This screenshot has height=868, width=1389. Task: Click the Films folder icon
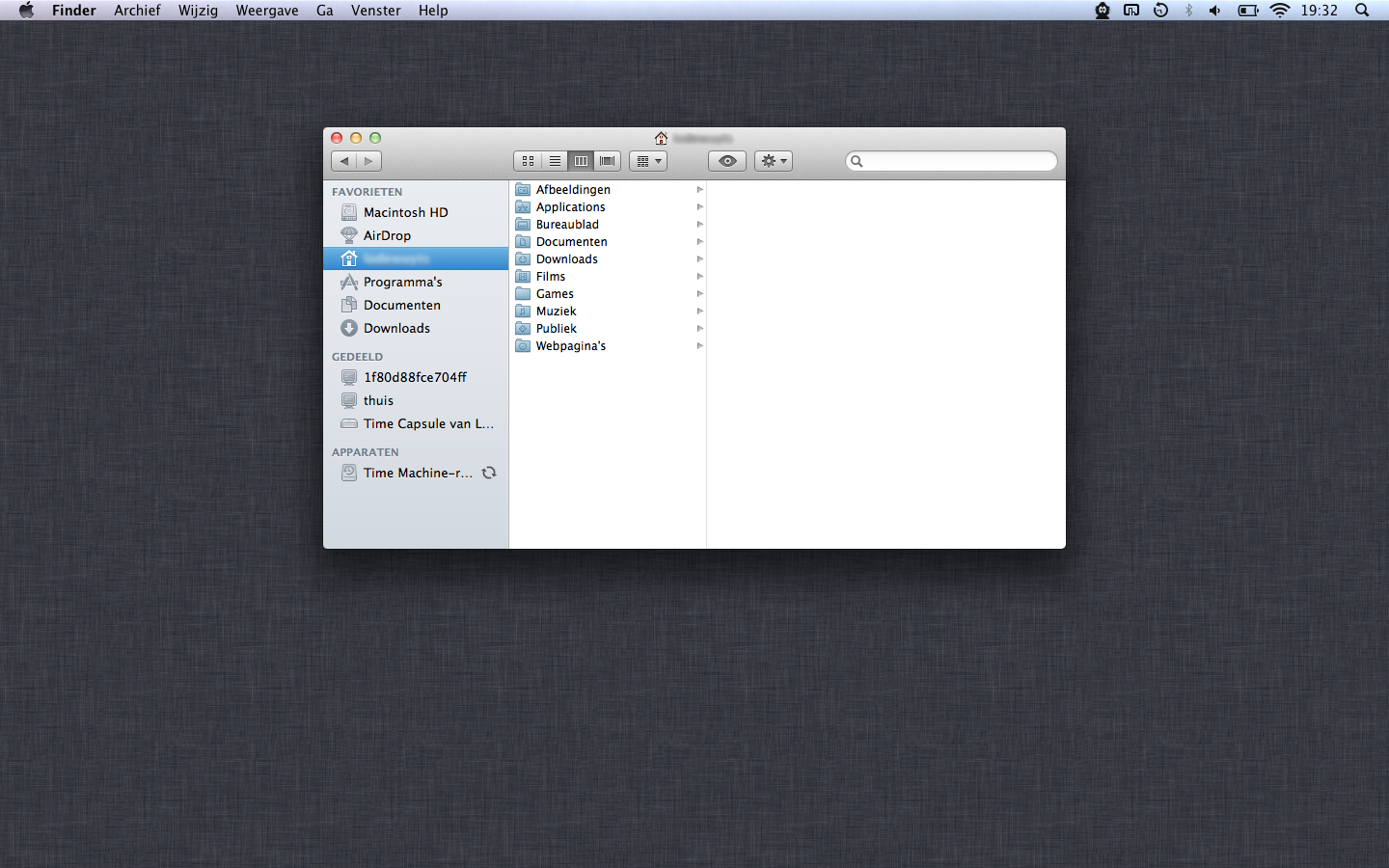point(523,277)
